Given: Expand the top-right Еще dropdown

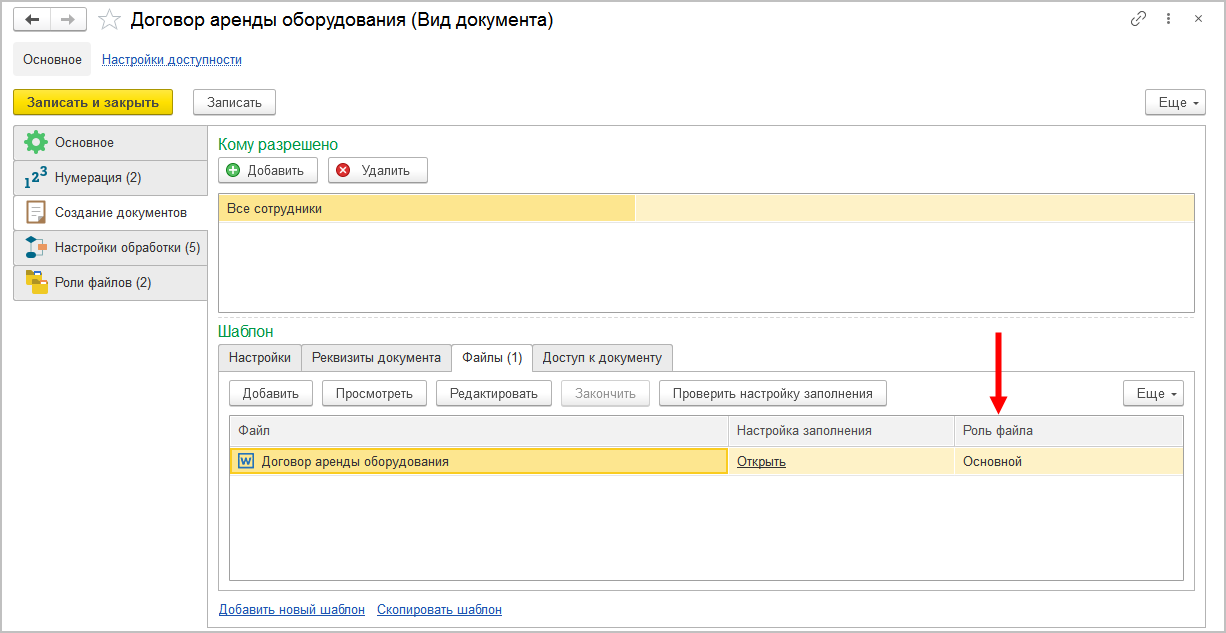Looking at the screenshot, I should [x=1174, y=102].
